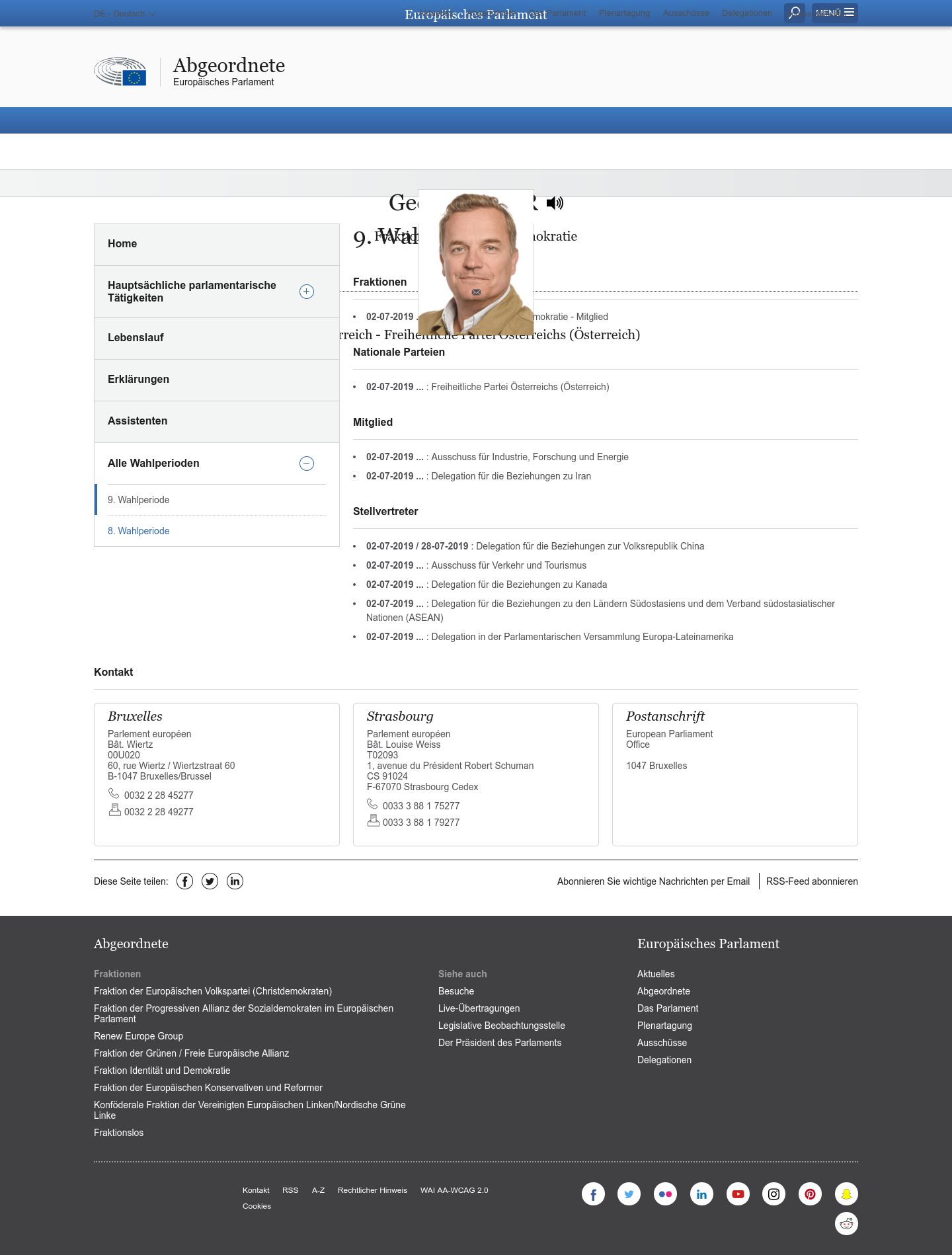Screen dimensions: 952x1255
Task: Collapse Alle Wahlperioden with the minus icon
Action: [307, 464]
